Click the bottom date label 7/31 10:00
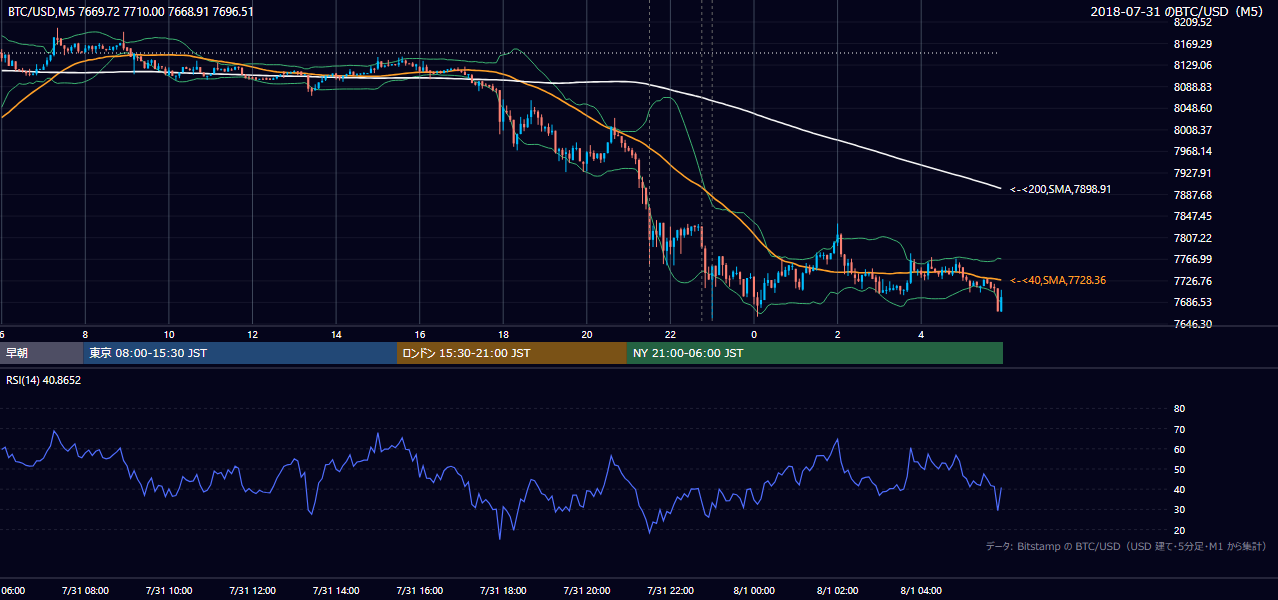Viewport: 1278px width, 600px height. pos(169,591)
